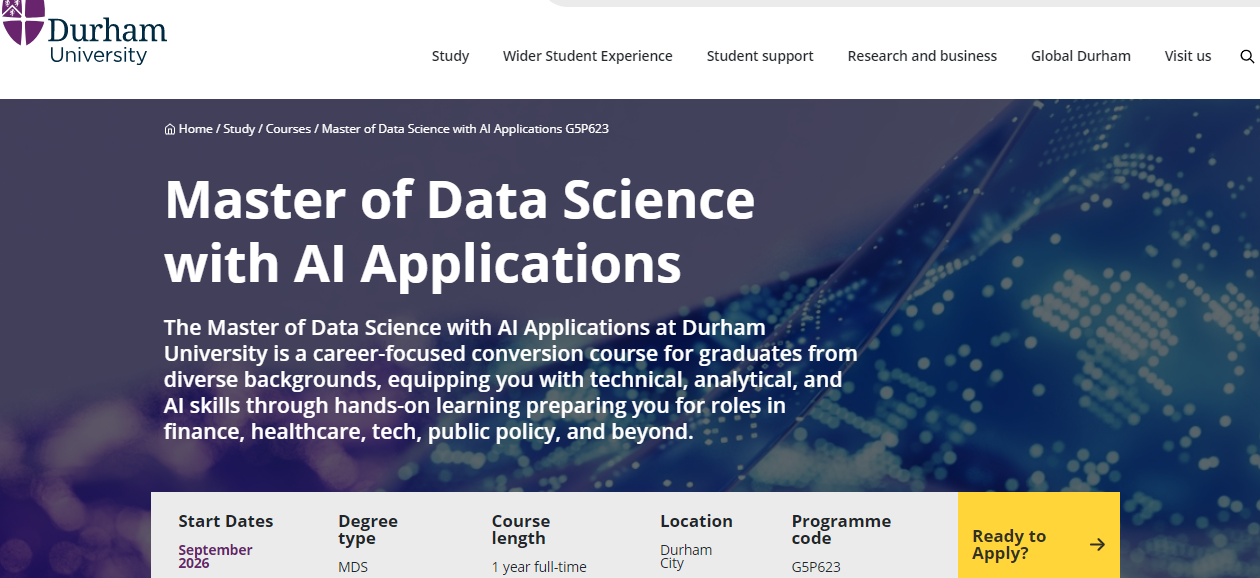Click the Durham University logo
This screenshot has width=1260, height=578.
pyautogui.click(x=85, y=34)
